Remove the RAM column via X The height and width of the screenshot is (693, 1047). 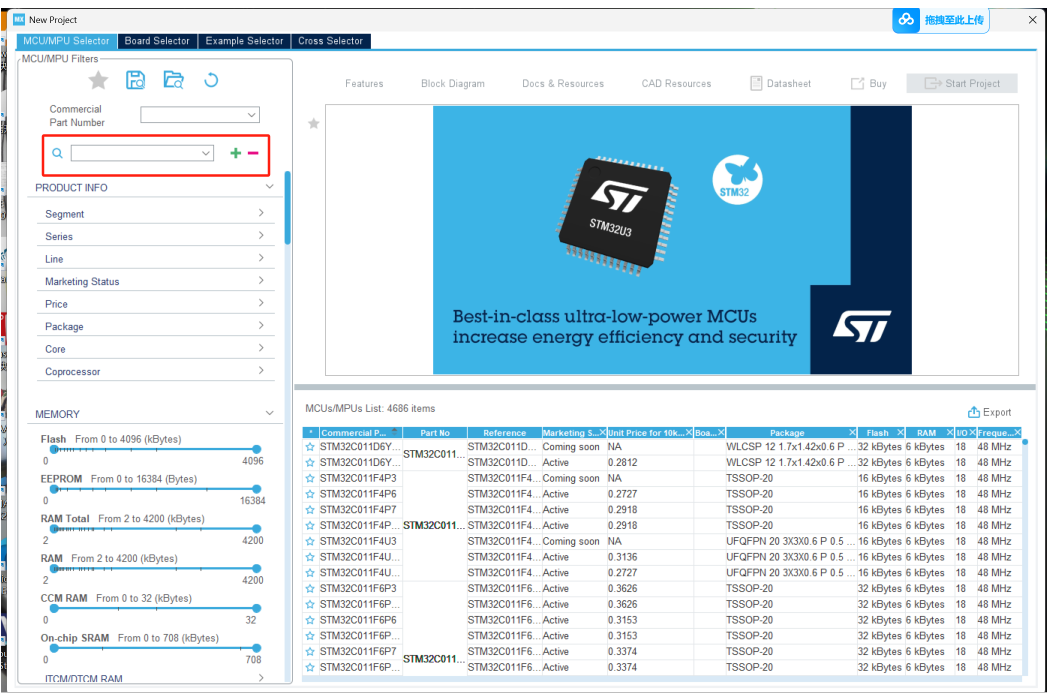(x=950, y=433)
